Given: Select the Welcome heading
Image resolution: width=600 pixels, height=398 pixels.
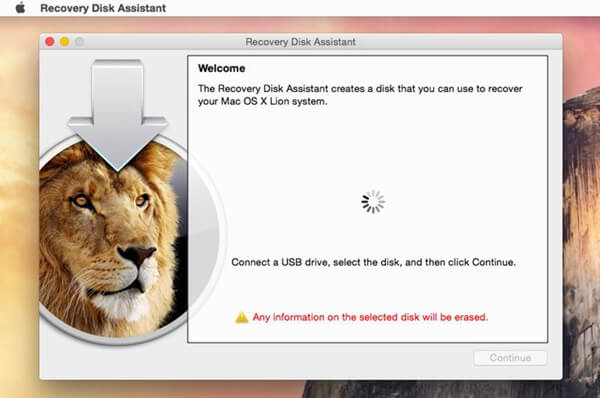Looking at the screenshot, I should click(222, 69).
